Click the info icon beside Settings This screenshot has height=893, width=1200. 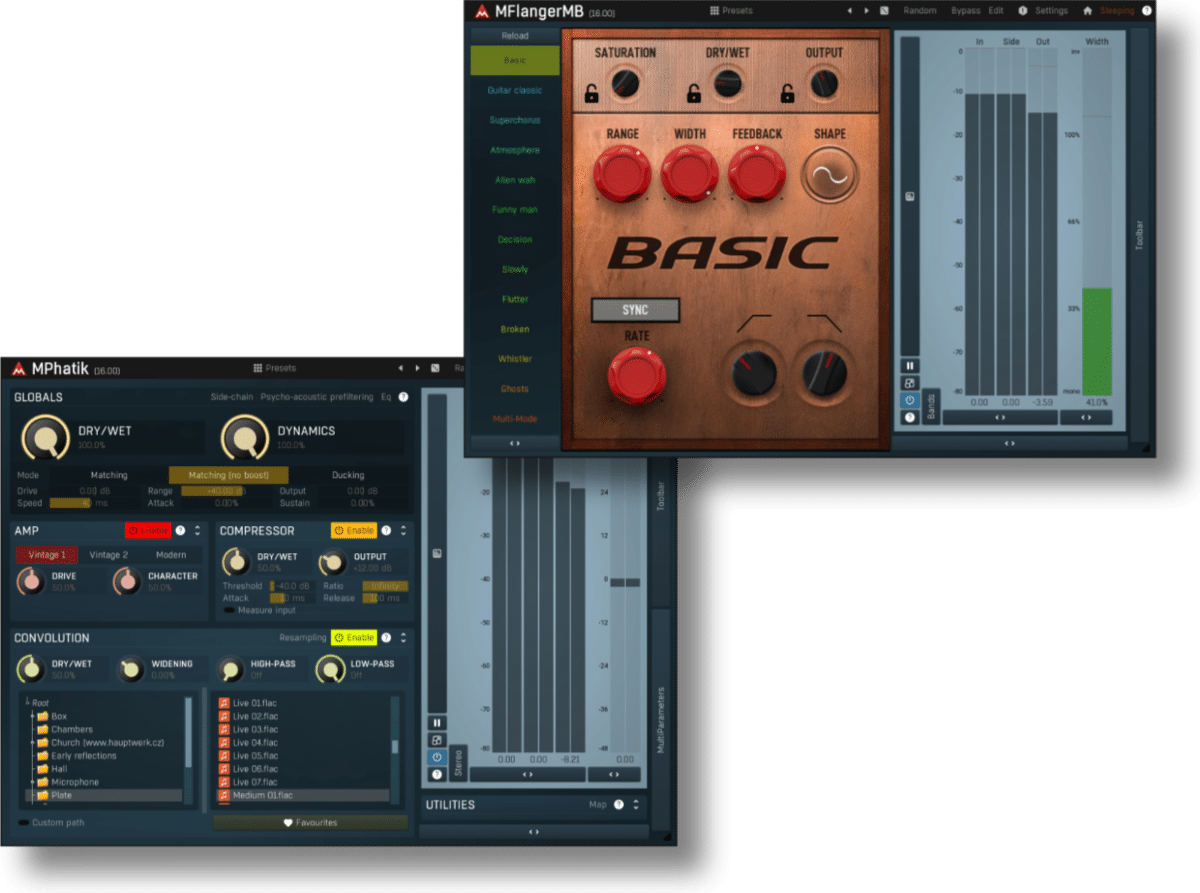point(1023,11)
